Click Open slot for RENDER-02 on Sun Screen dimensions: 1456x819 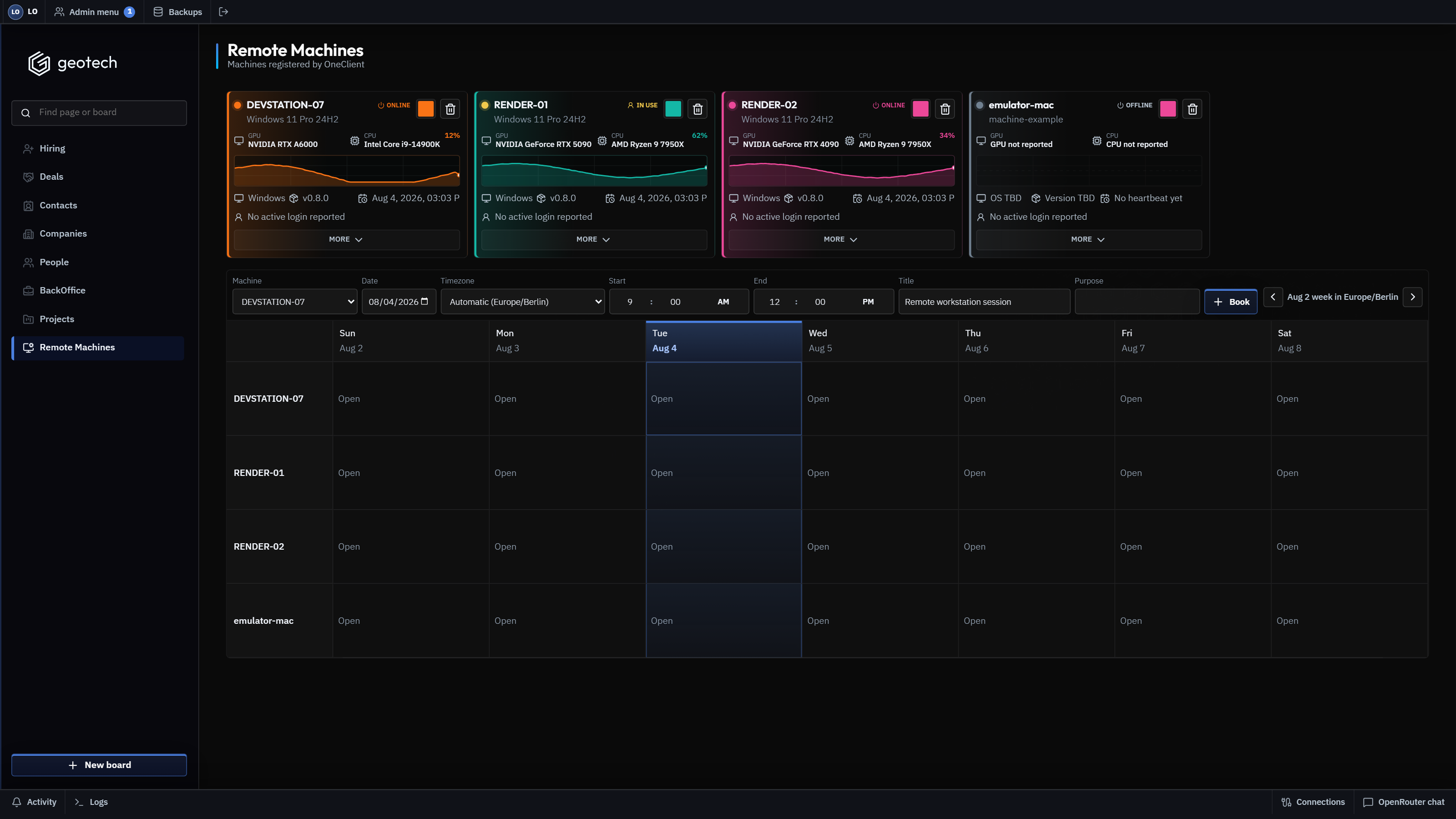411,546
